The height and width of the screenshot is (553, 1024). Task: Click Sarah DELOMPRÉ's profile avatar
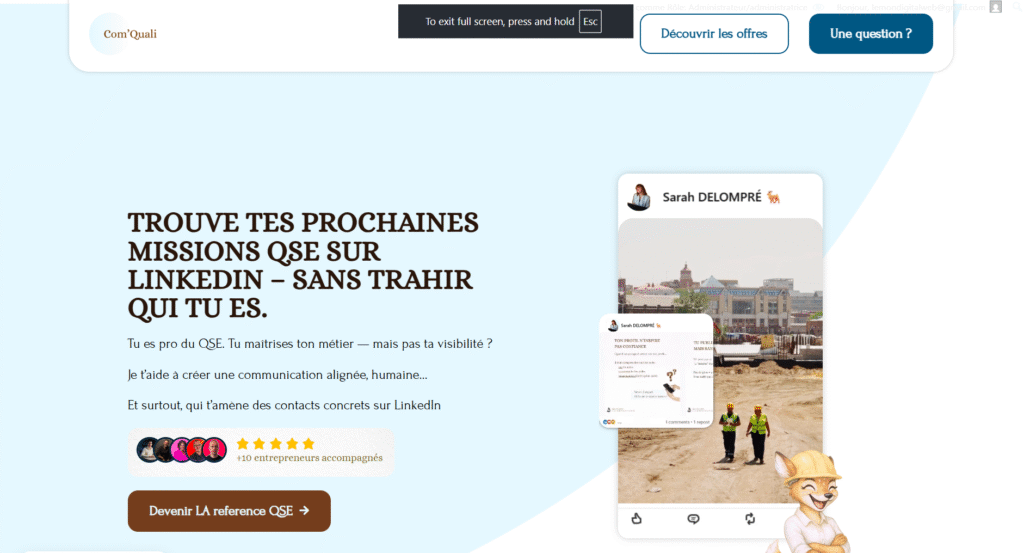(x=639, y=197)
